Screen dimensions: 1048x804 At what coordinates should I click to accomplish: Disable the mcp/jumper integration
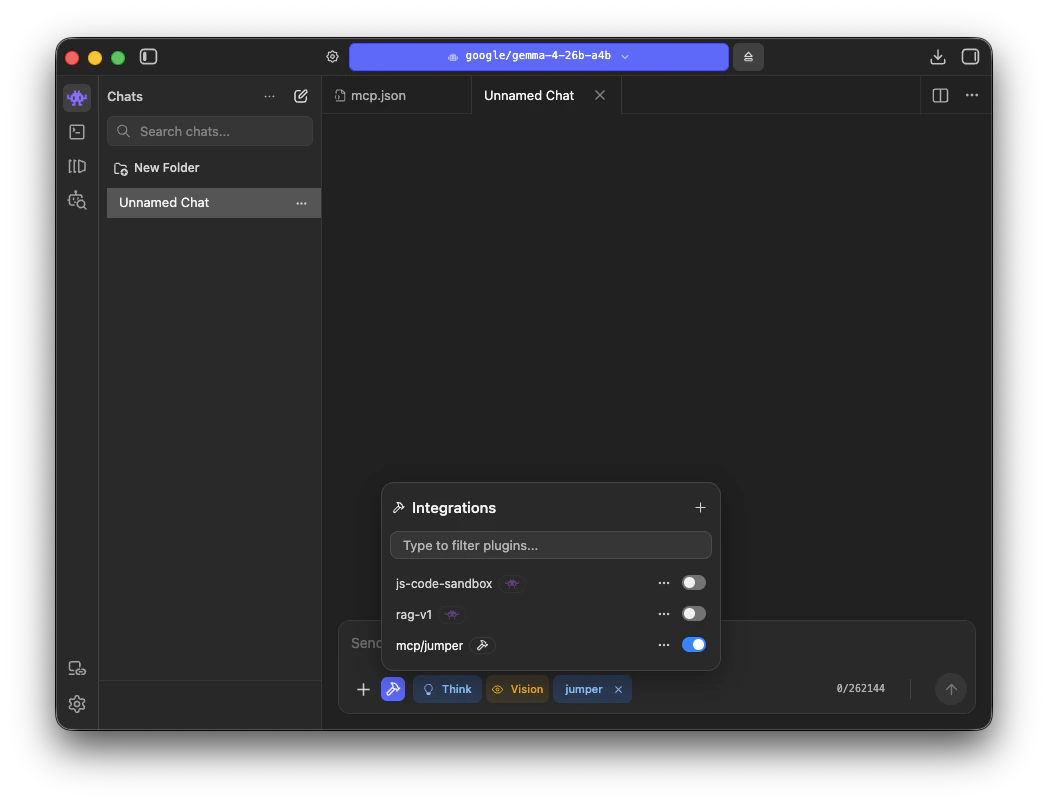[694, 644]
